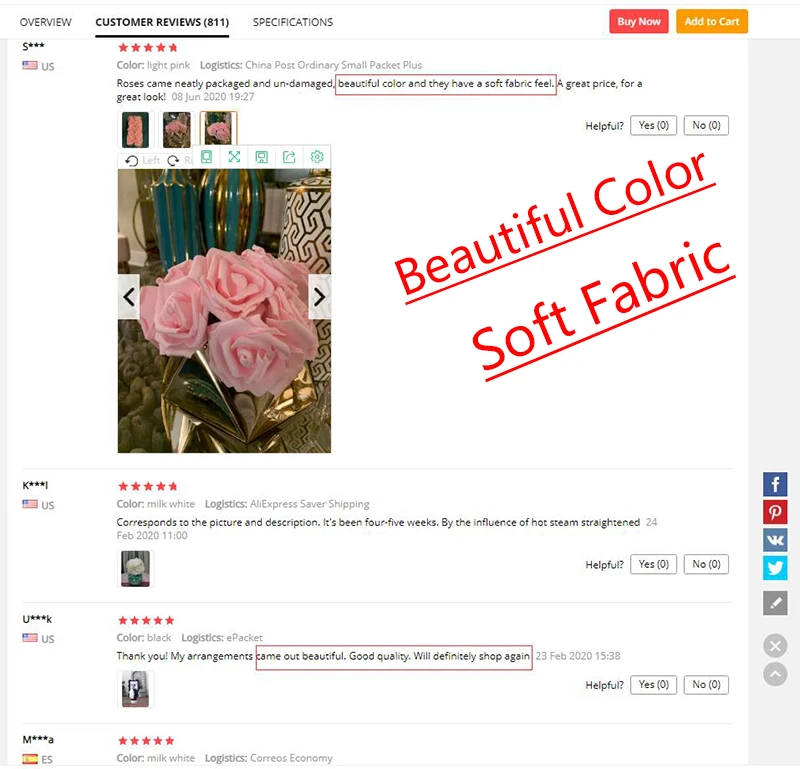Mark S*** review helpful with Yes (0)
Viewport: 800px width, 769px height.
654,126
